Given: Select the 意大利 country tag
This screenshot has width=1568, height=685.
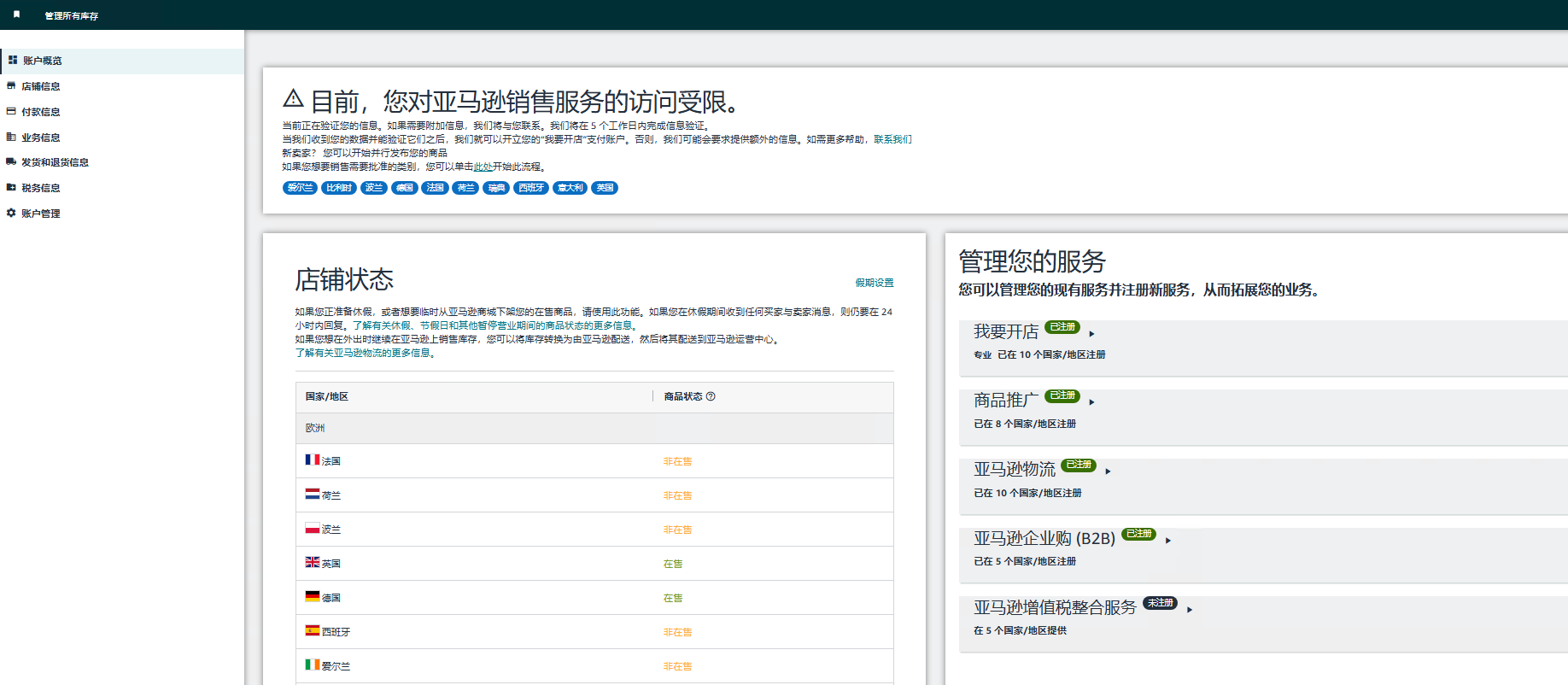Looking at the screenshot, I should (x=570, y=188).
